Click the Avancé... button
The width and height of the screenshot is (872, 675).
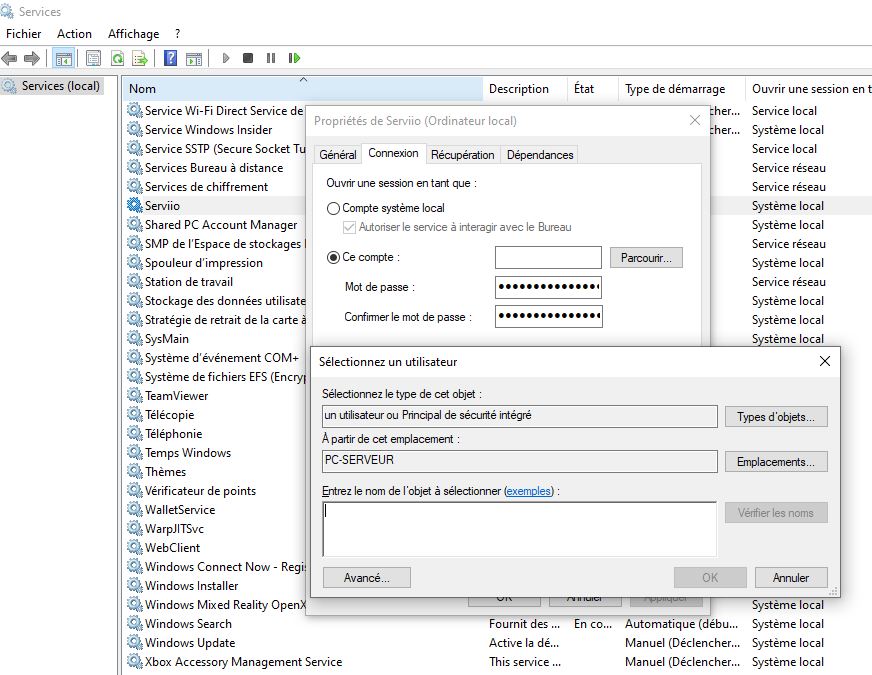pyautogui.click(x=366, y=578)
